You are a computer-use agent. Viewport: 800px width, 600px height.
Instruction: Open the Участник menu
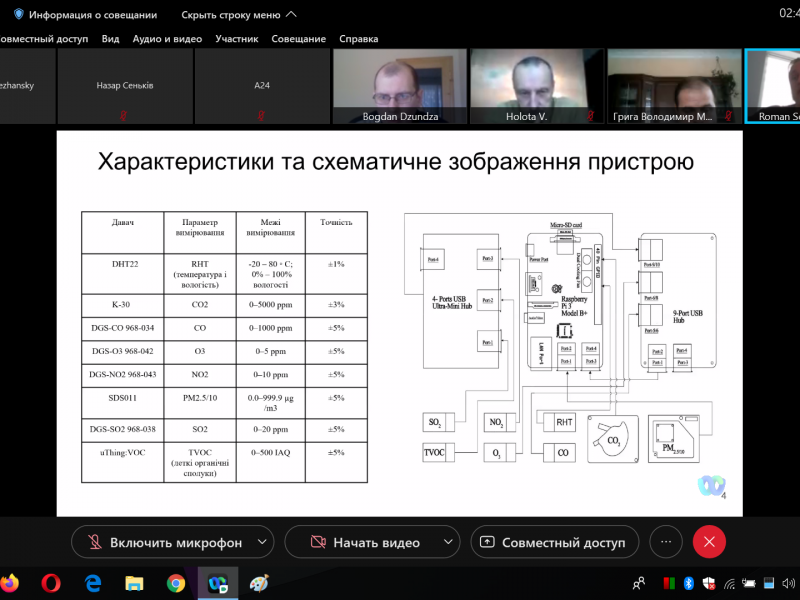click(x=236, y=39)
